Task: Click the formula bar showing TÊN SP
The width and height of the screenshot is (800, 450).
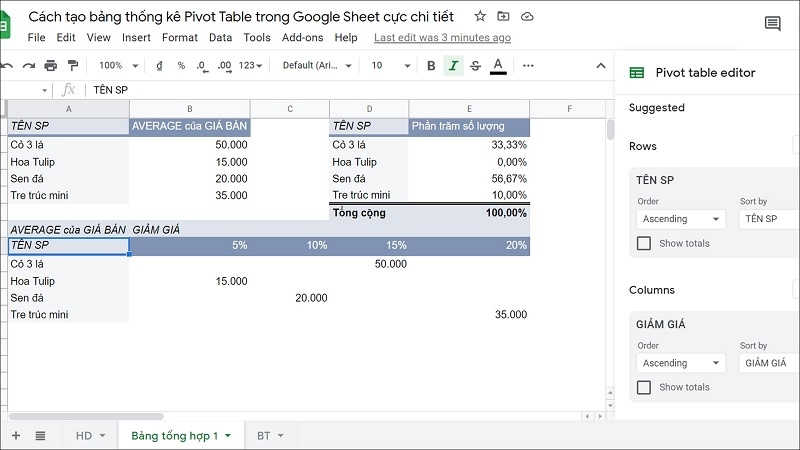Action: pyautogui.click(x=349, y=90)
